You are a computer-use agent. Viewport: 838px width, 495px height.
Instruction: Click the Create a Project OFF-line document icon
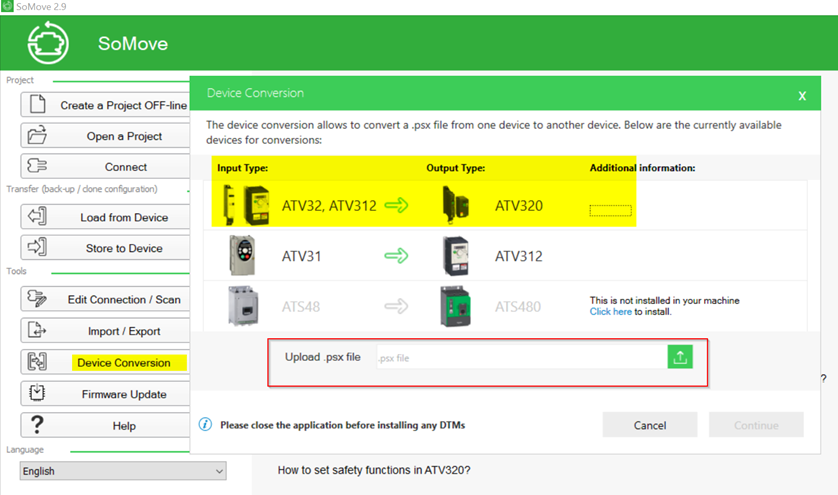[37, 104]
